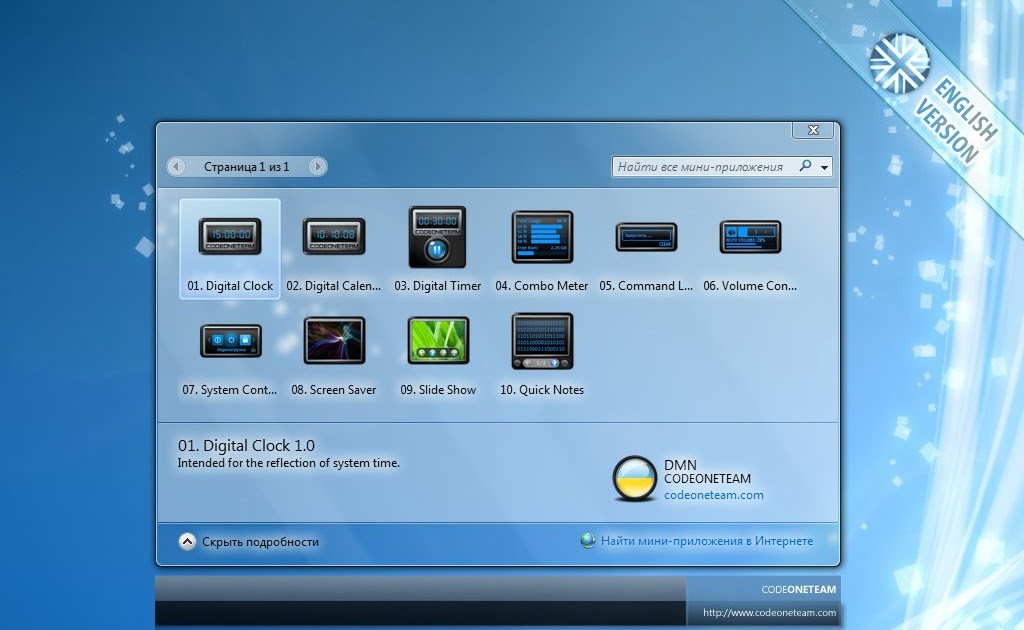
Task: Select the Combo Meter gadget icon
Action: tap(541, 237)
